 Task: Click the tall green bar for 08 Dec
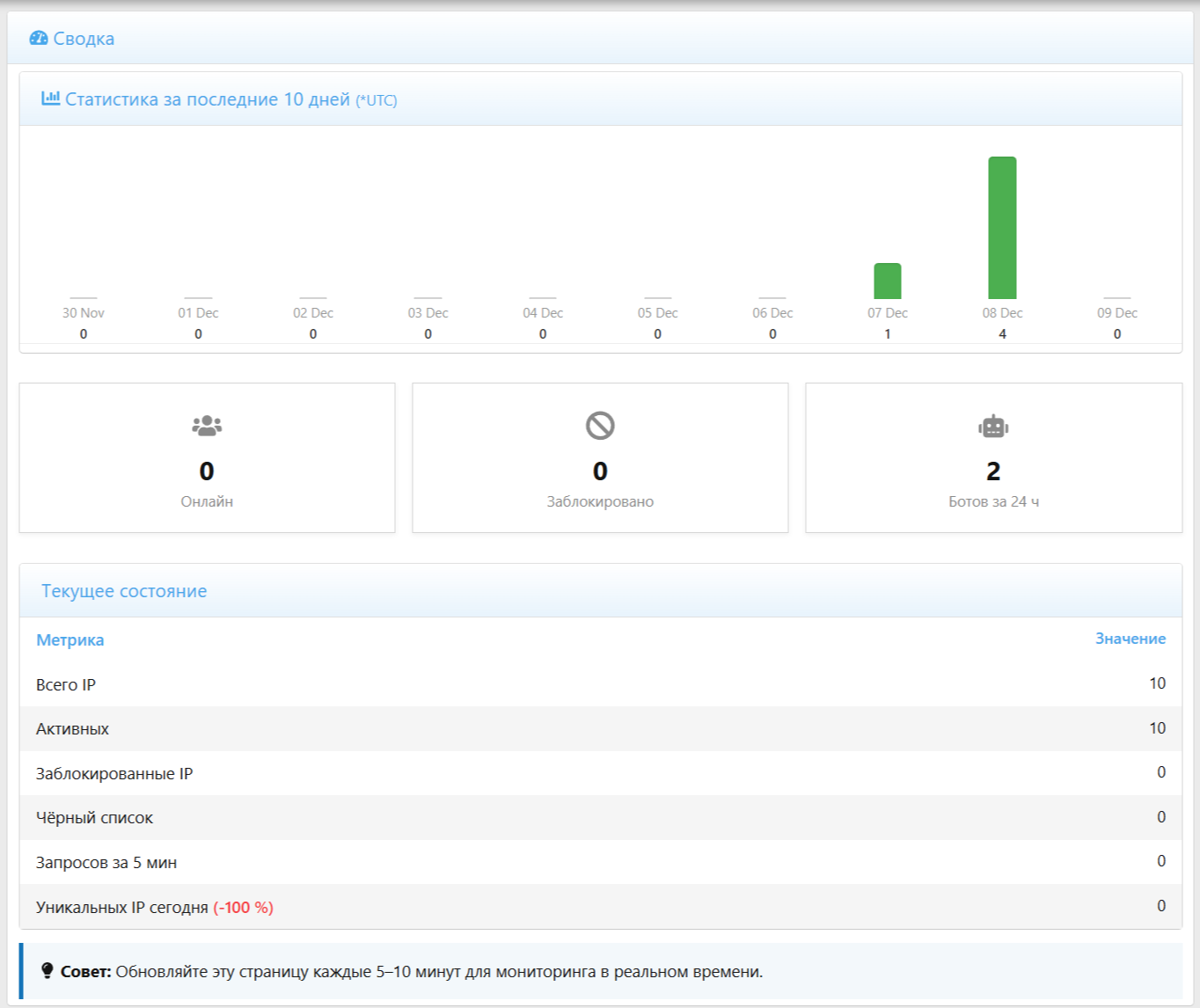pyautogui.click(x=1002, y=228)
